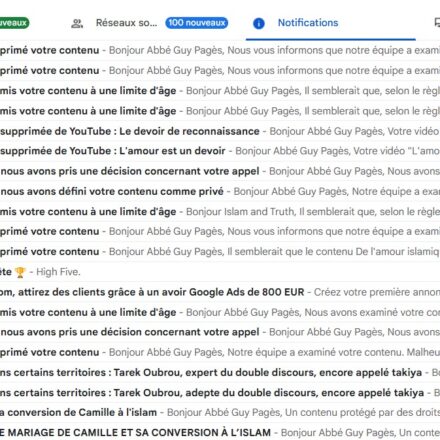Click the blue 100 nouveaux badge
The width and height of the screenshot is (440, 440).
(197, 23)
